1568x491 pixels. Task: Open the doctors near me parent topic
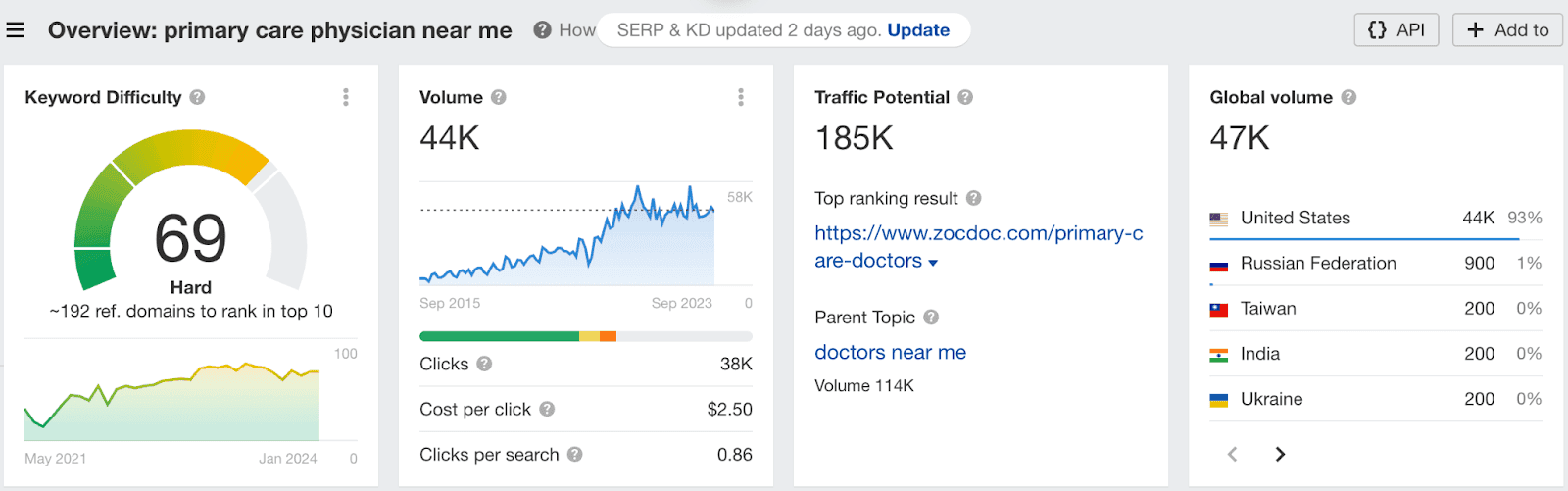point(890,352)
